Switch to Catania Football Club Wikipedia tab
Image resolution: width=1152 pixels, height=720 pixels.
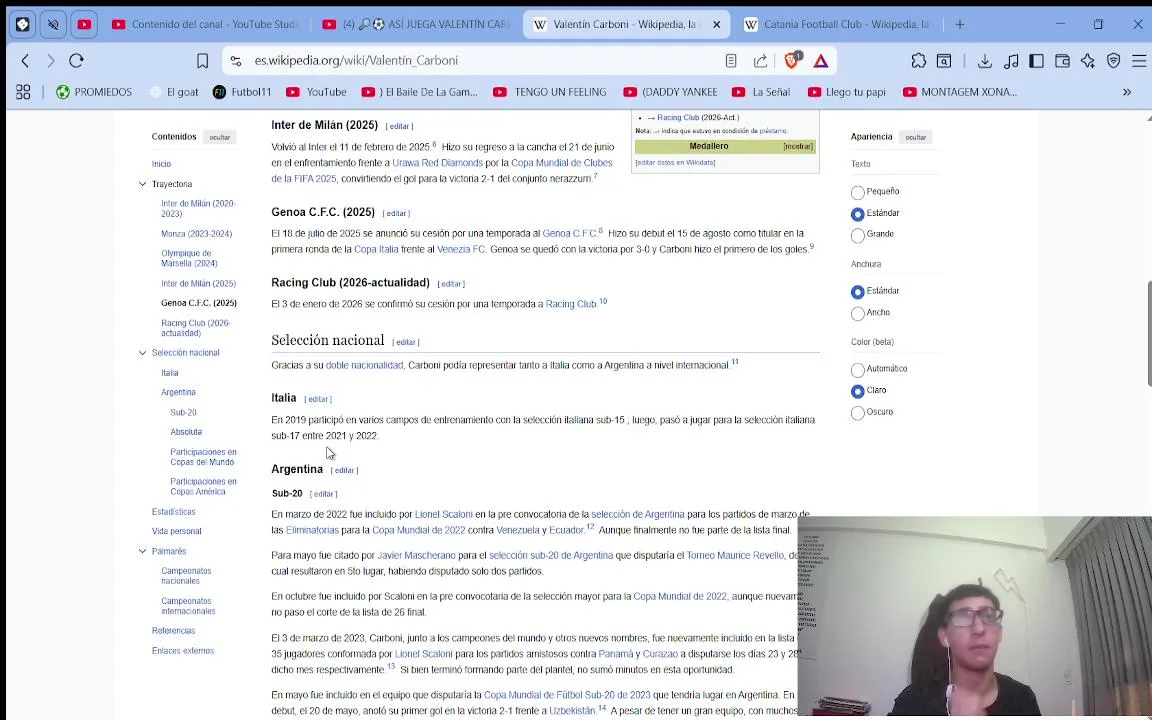click(x=838, y=24)
